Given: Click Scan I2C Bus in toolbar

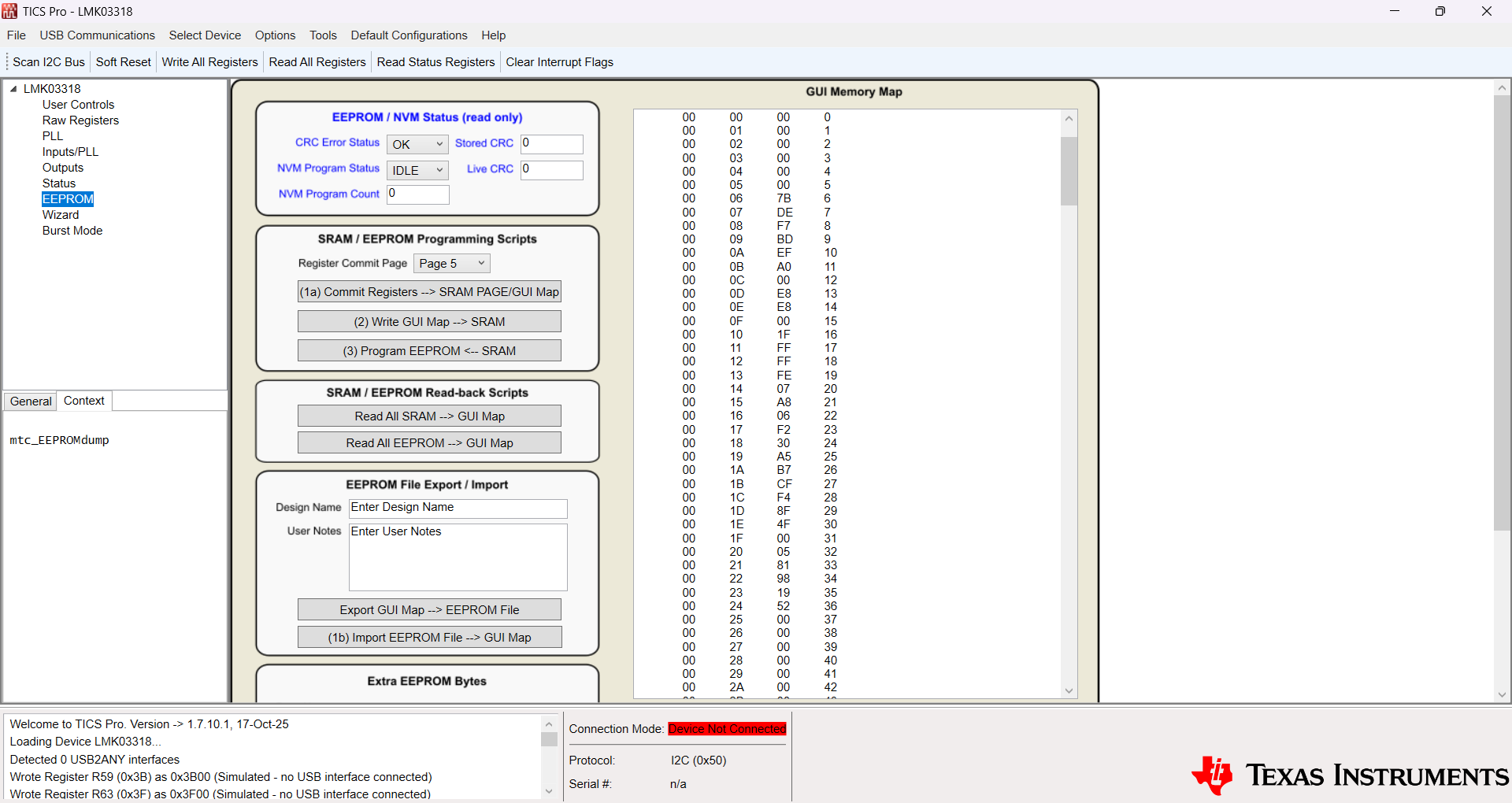Looking at the screenshot, I should point(49,62).
